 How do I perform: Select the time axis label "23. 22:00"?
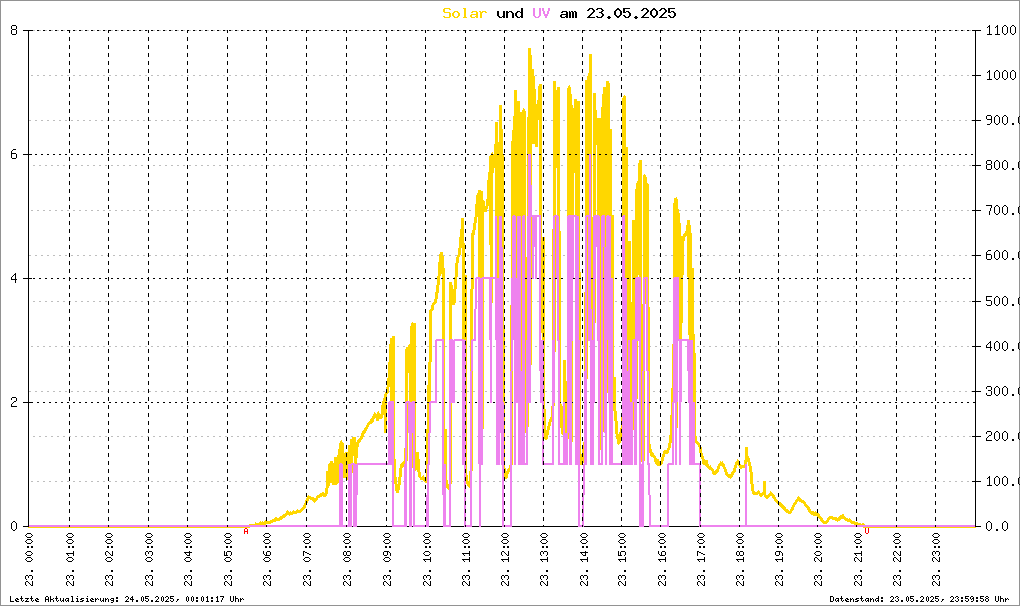click(x=897, y=560)
